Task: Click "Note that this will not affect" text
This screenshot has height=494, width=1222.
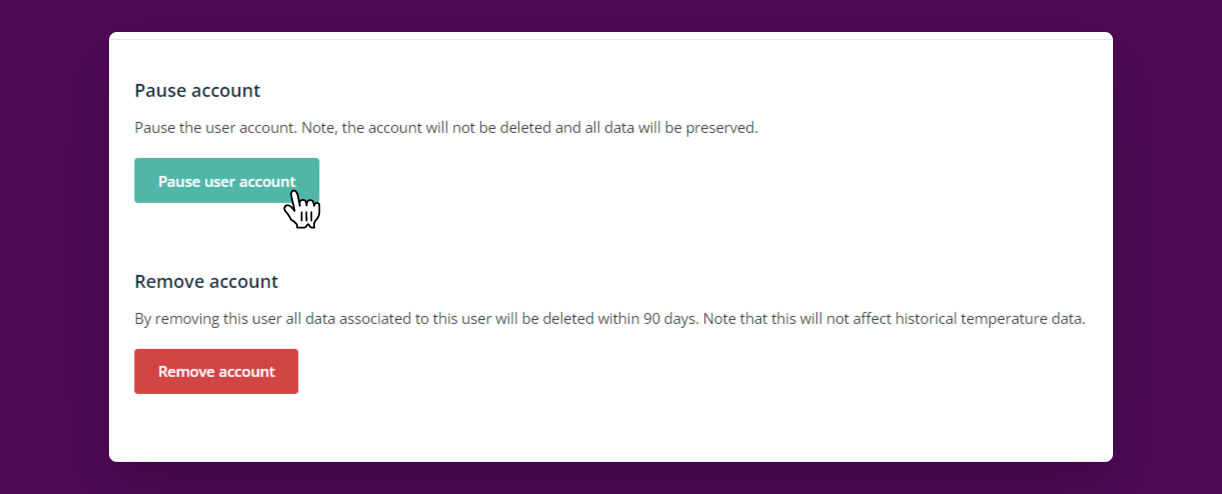Action: (x=798, y=319)
